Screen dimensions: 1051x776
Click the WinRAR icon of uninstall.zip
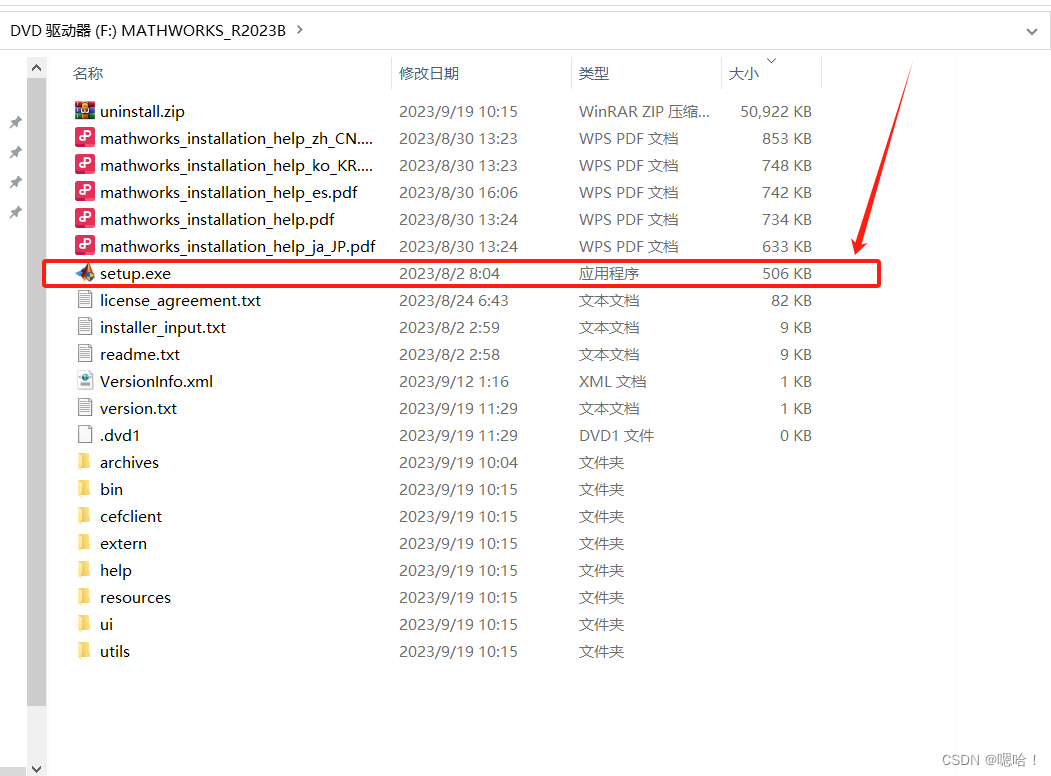pyautogui.click(x=84, y=111)
